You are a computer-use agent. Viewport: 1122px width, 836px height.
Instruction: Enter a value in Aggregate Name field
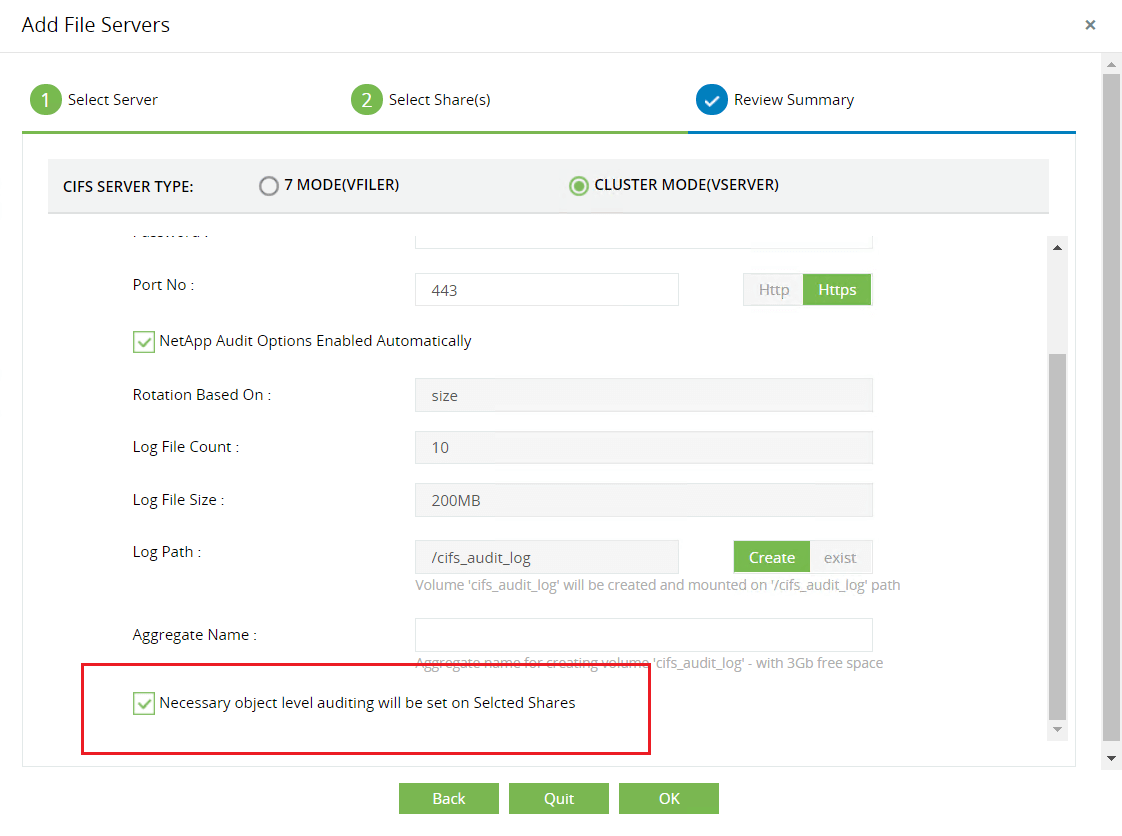click(643, 634)
